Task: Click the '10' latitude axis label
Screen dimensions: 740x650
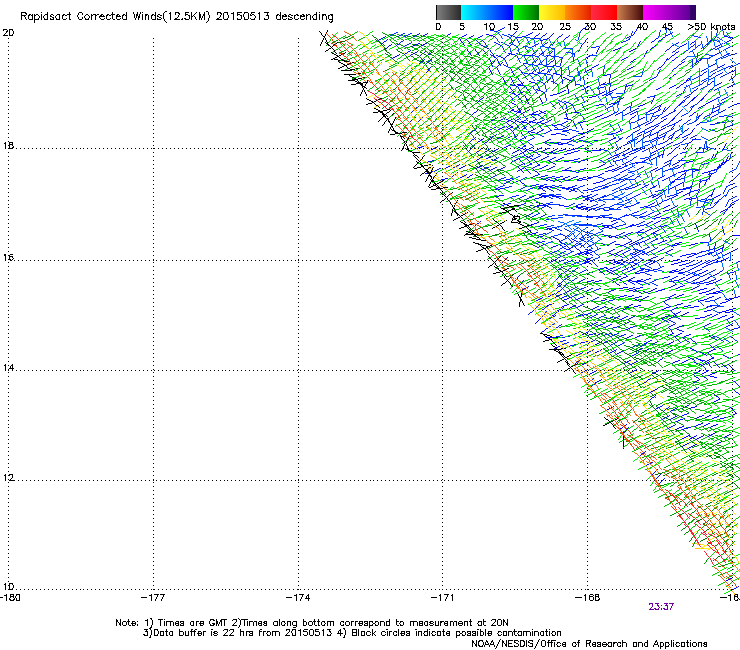Action: [8, 587]
